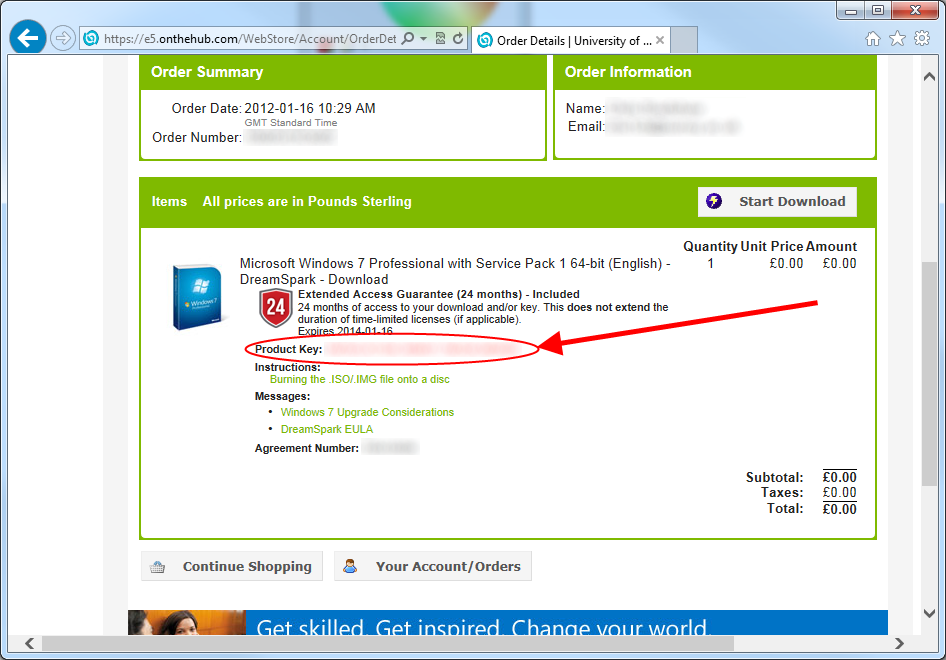Click the Continue Shopping button
Viewport: 946px width, 660px height.
point(232,566)
